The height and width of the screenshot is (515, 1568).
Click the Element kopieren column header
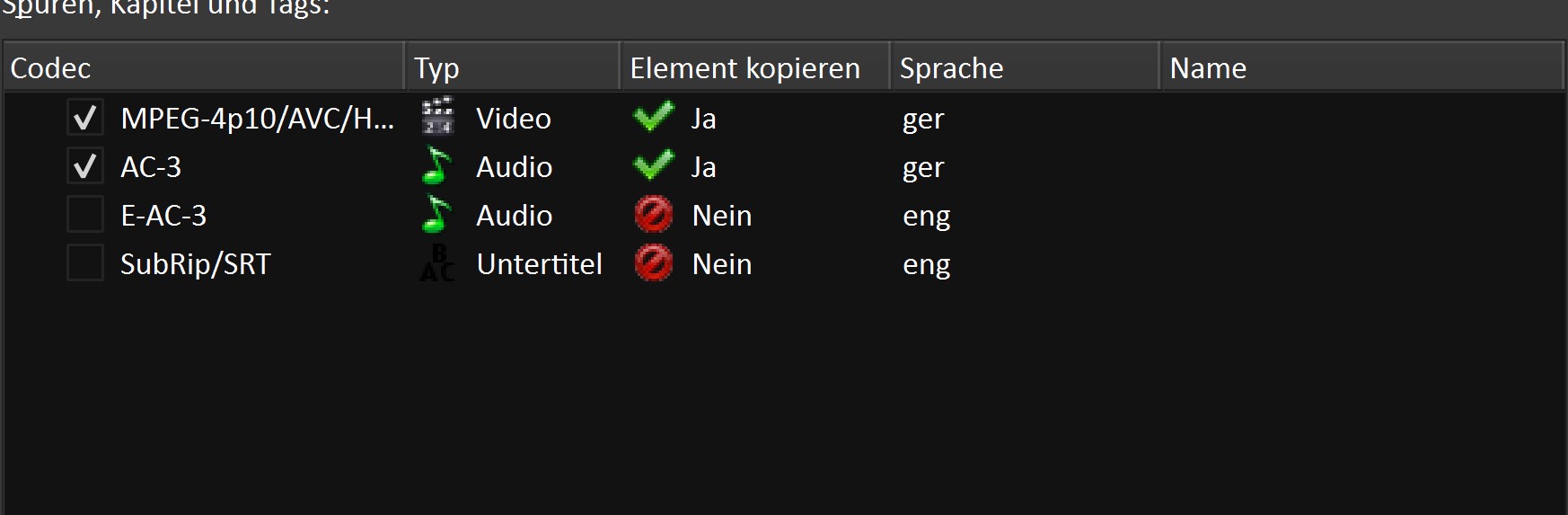pyautogui.click(x=754, y=68)
